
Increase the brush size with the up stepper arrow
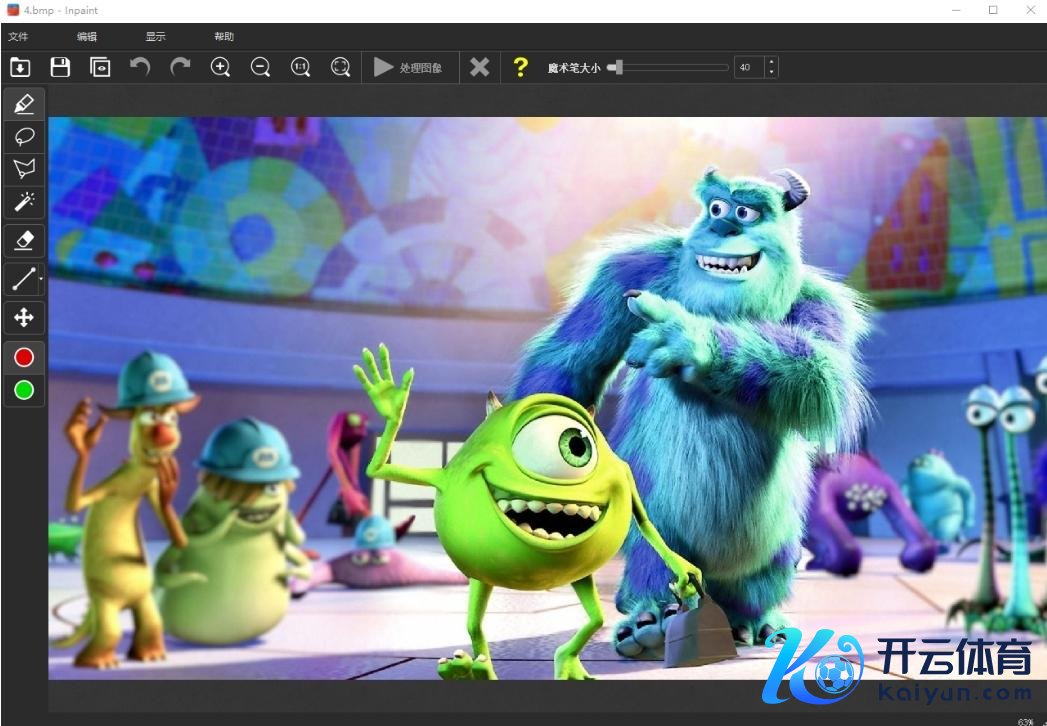click(770, 62)
